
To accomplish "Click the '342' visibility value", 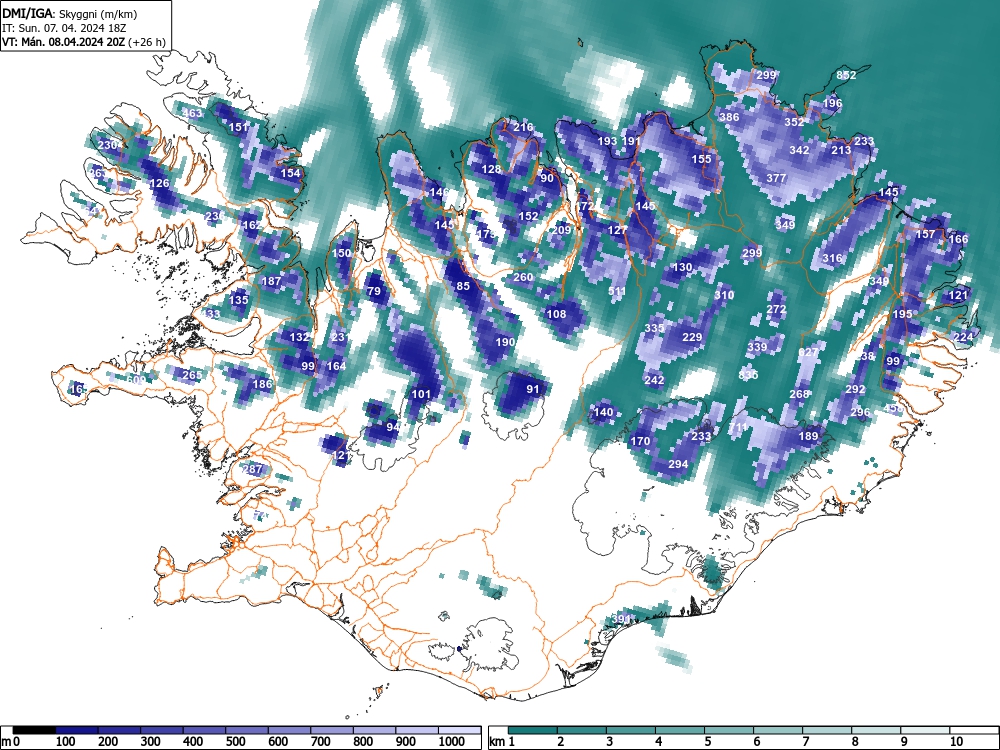I will (799, 151).
